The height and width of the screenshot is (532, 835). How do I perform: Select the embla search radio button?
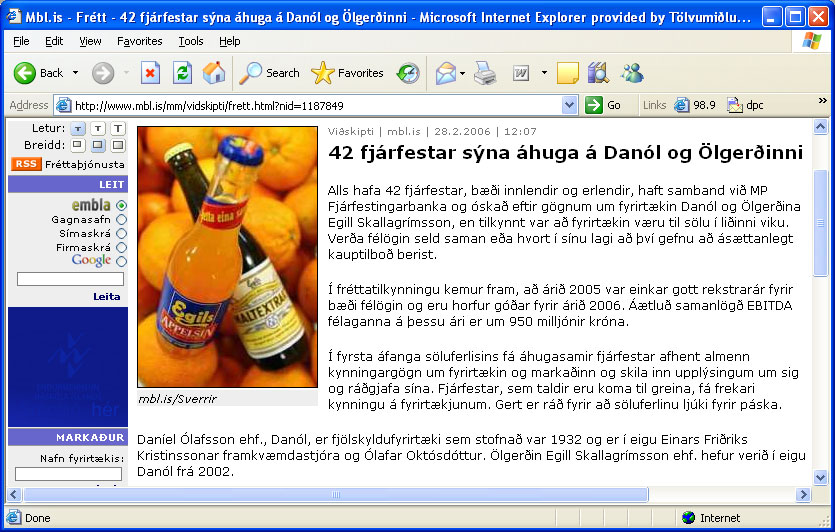click(121, 205)
